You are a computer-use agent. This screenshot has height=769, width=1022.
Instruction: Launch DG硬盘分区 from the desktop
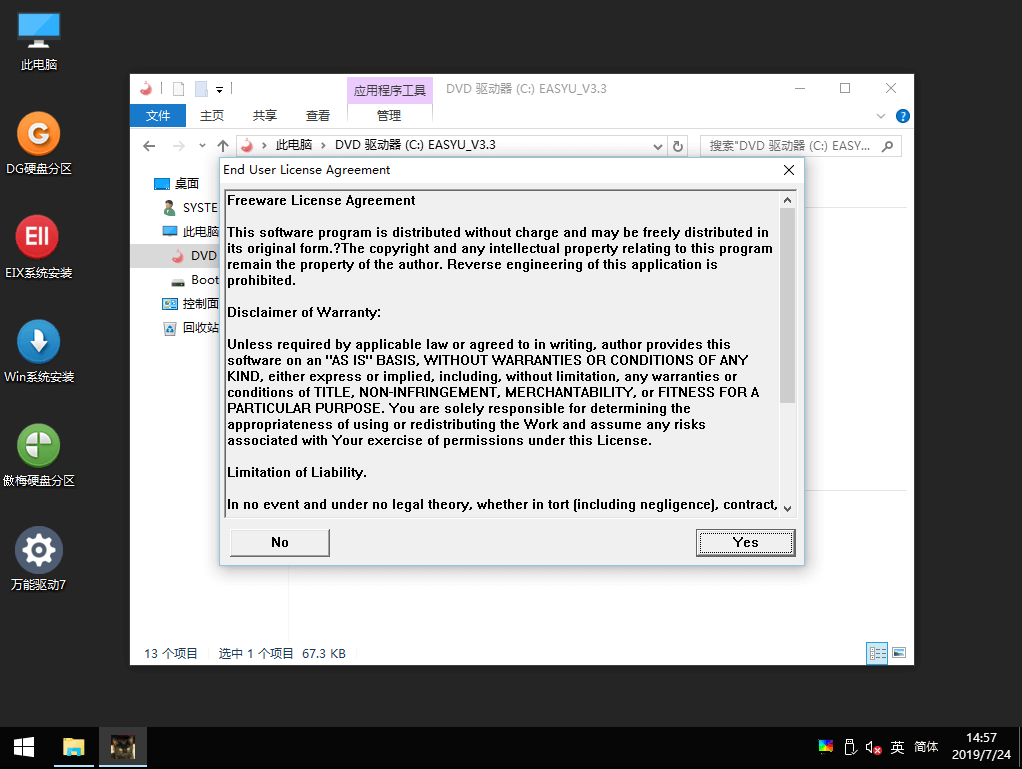pyautogui.click(x=38, y=133)
